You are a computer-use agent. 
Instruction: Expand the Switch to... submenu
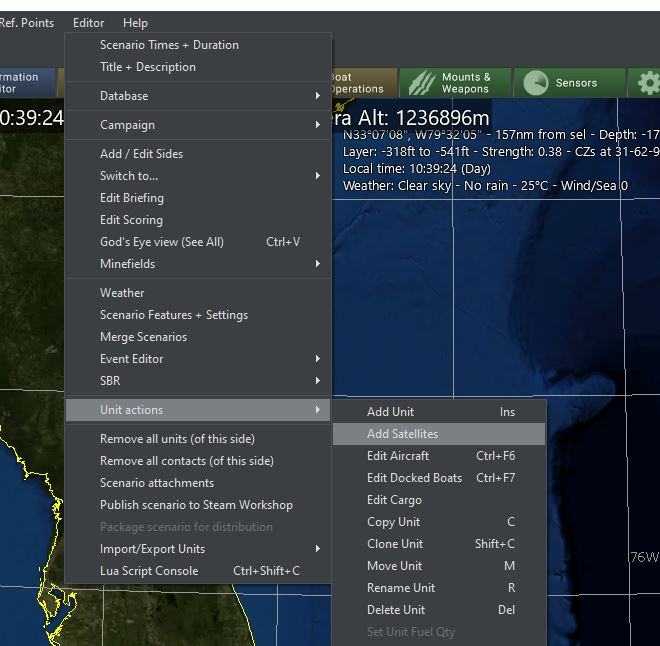click(x=198, y=176)
